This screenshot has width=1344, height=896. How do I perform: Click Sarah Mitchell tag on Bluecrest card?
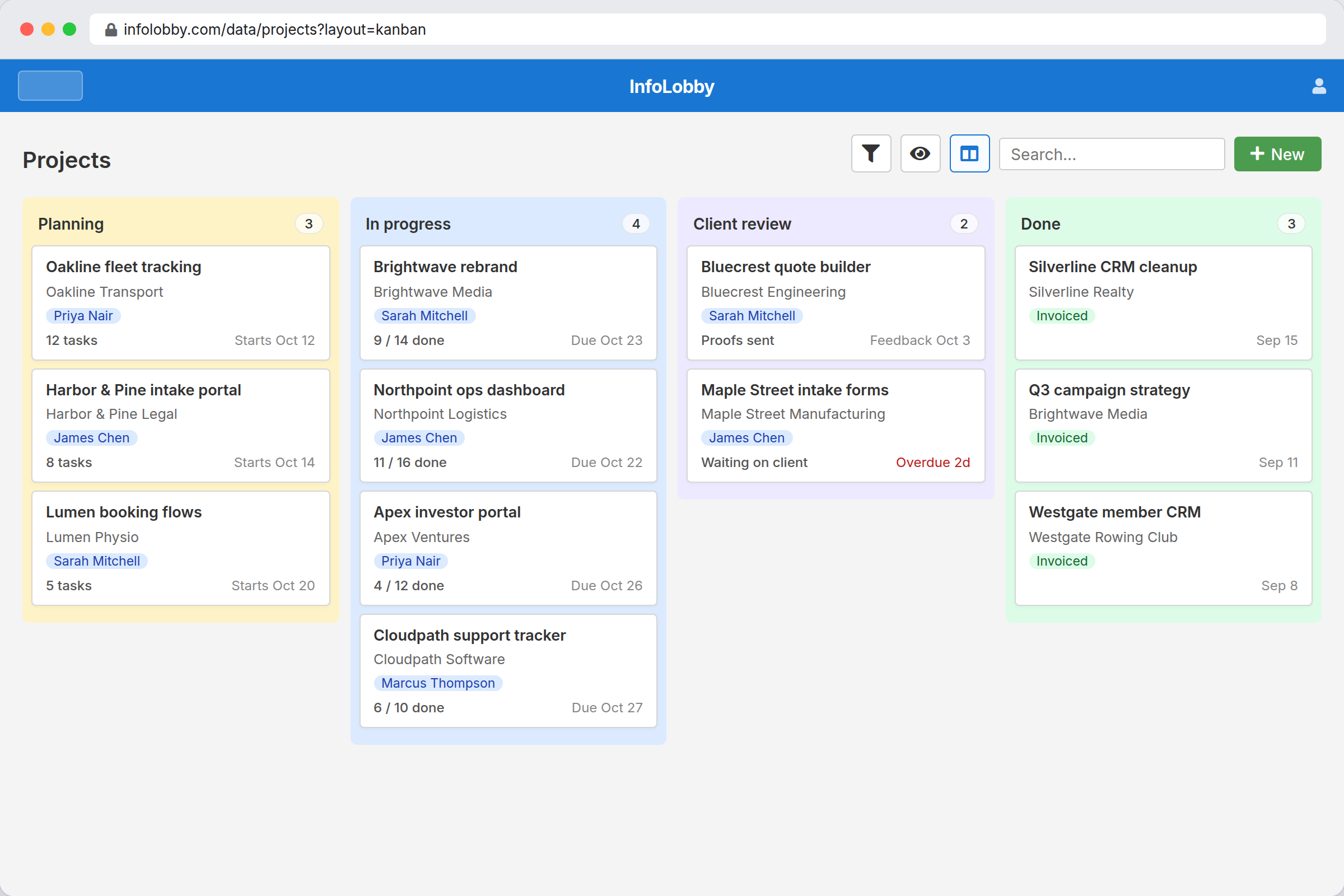(x=752, y=315)
